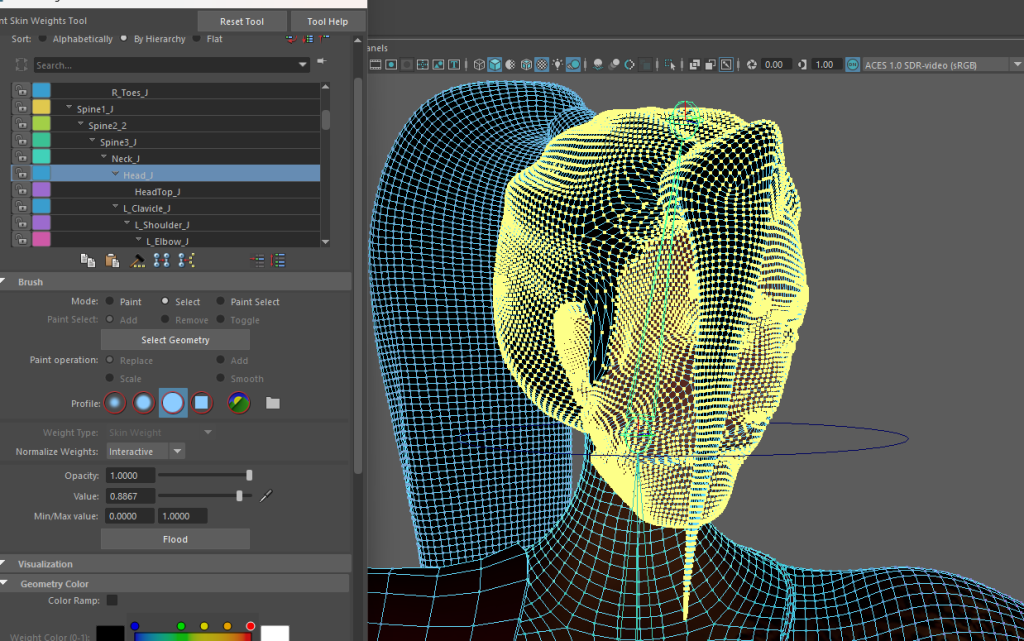Enable the Color Ramp checkbox

coord(112,601)
